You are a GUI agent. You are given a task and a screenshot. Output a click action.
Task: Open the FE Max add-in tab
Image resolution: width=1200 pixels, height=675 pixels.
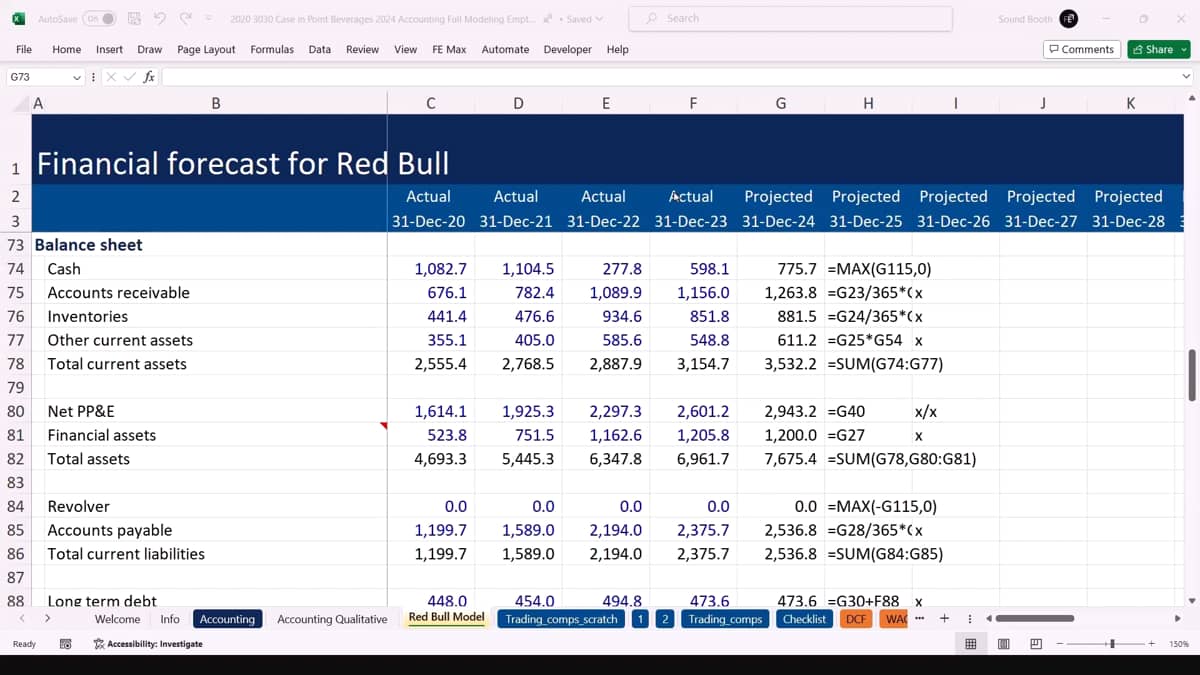[x=449, y=49]
